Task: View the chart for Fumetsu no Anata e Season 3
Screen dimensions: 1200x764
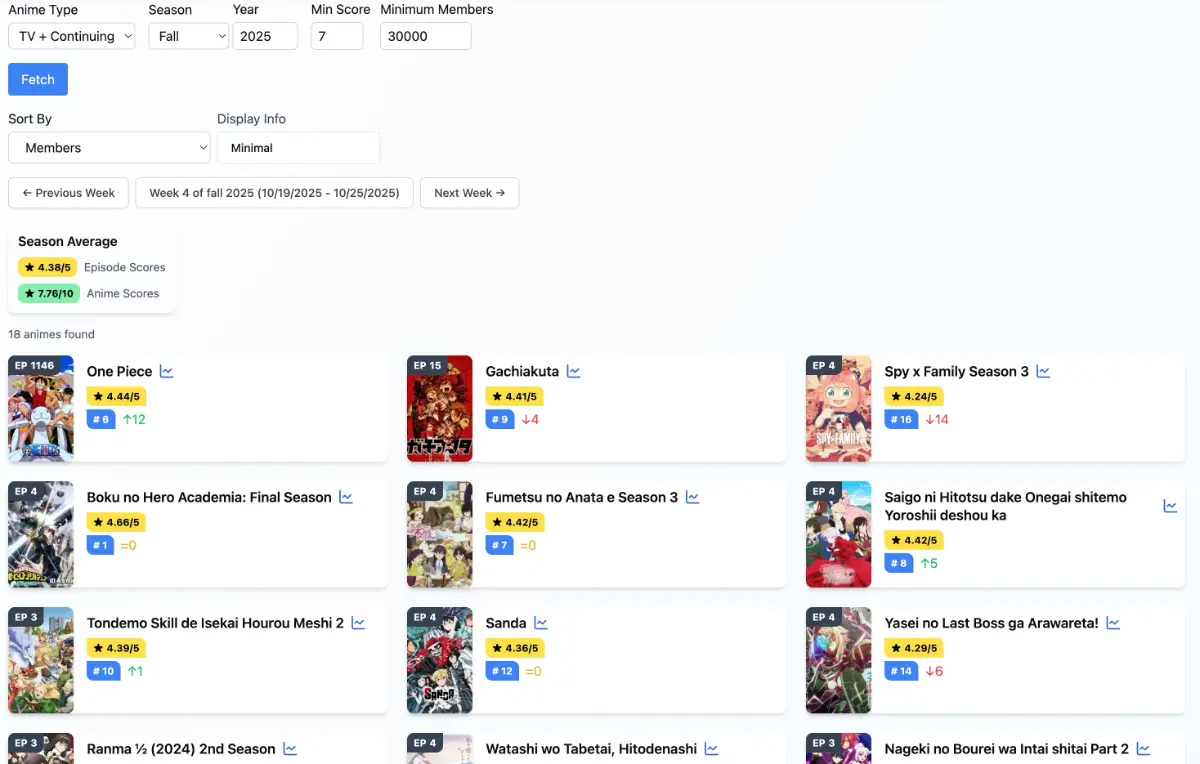Action: pyautogui.click(x=692, y=497)
